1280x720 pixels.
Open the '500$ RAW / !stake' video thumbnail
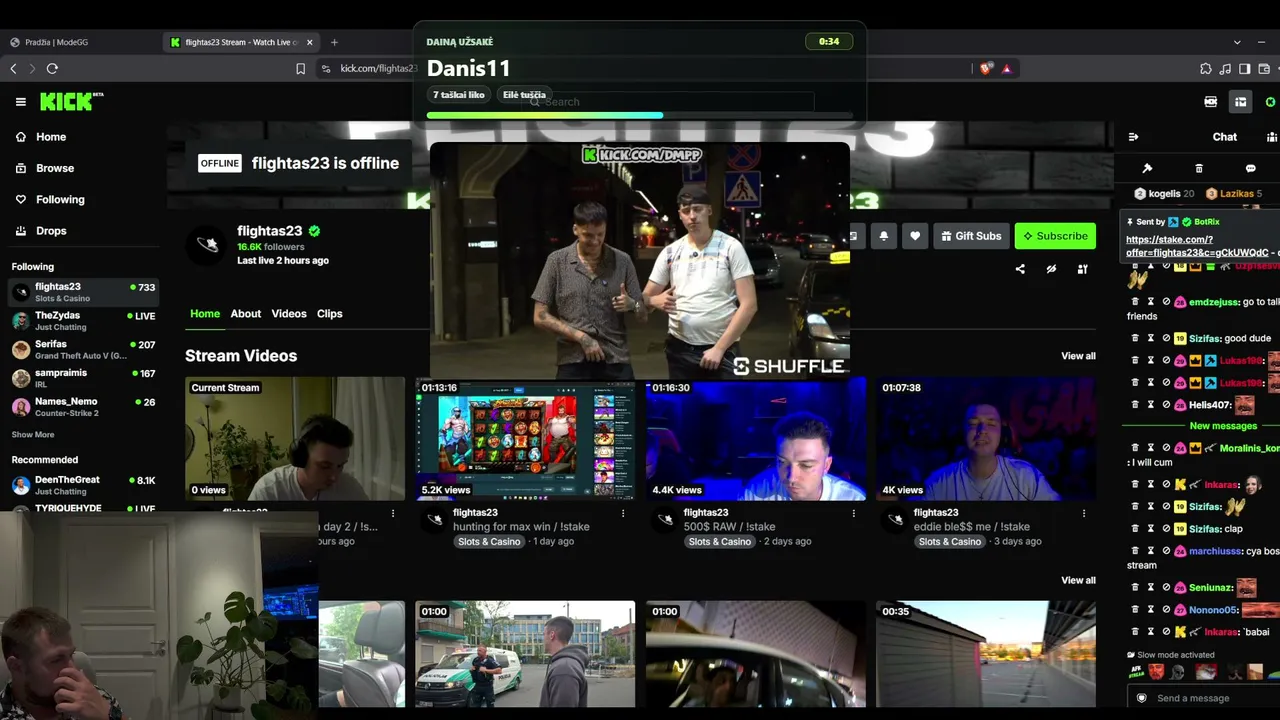tap(756, 439)
